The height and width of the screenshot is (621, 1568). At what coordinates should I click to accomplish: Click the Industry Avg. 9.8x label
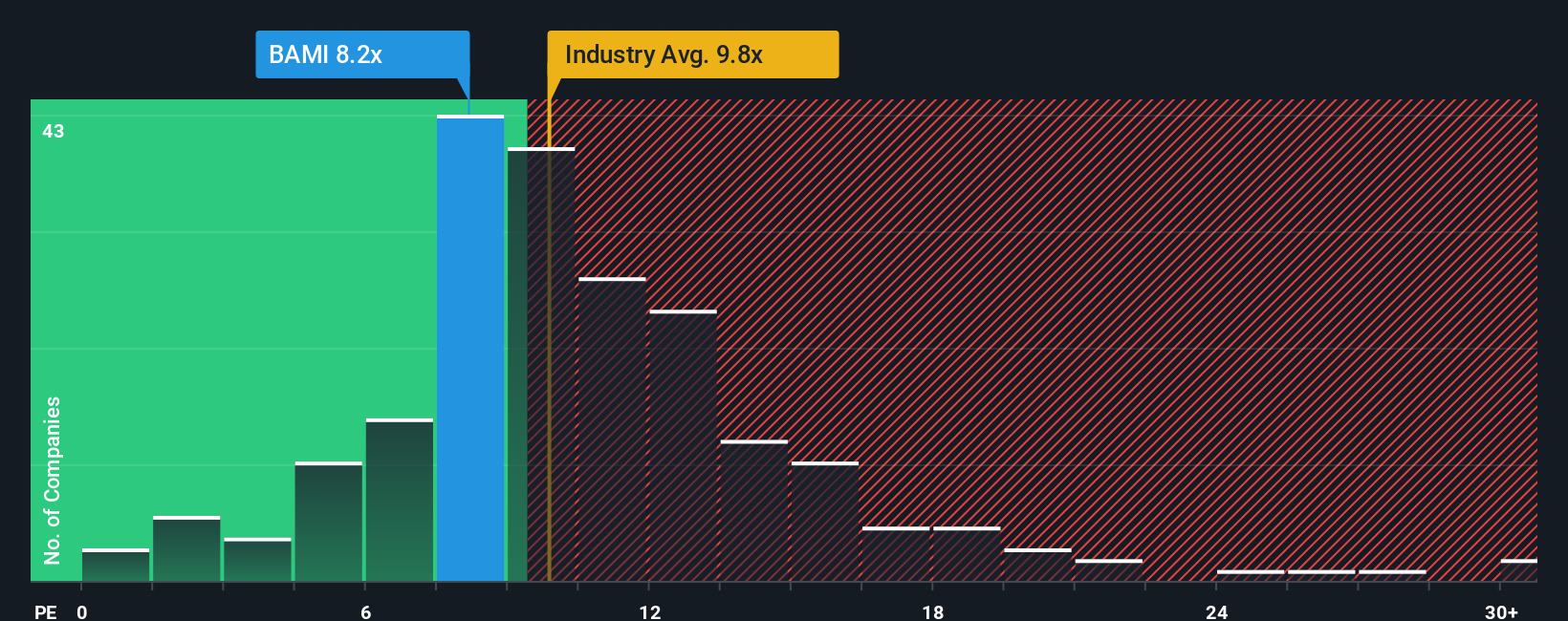coord(693,54)
